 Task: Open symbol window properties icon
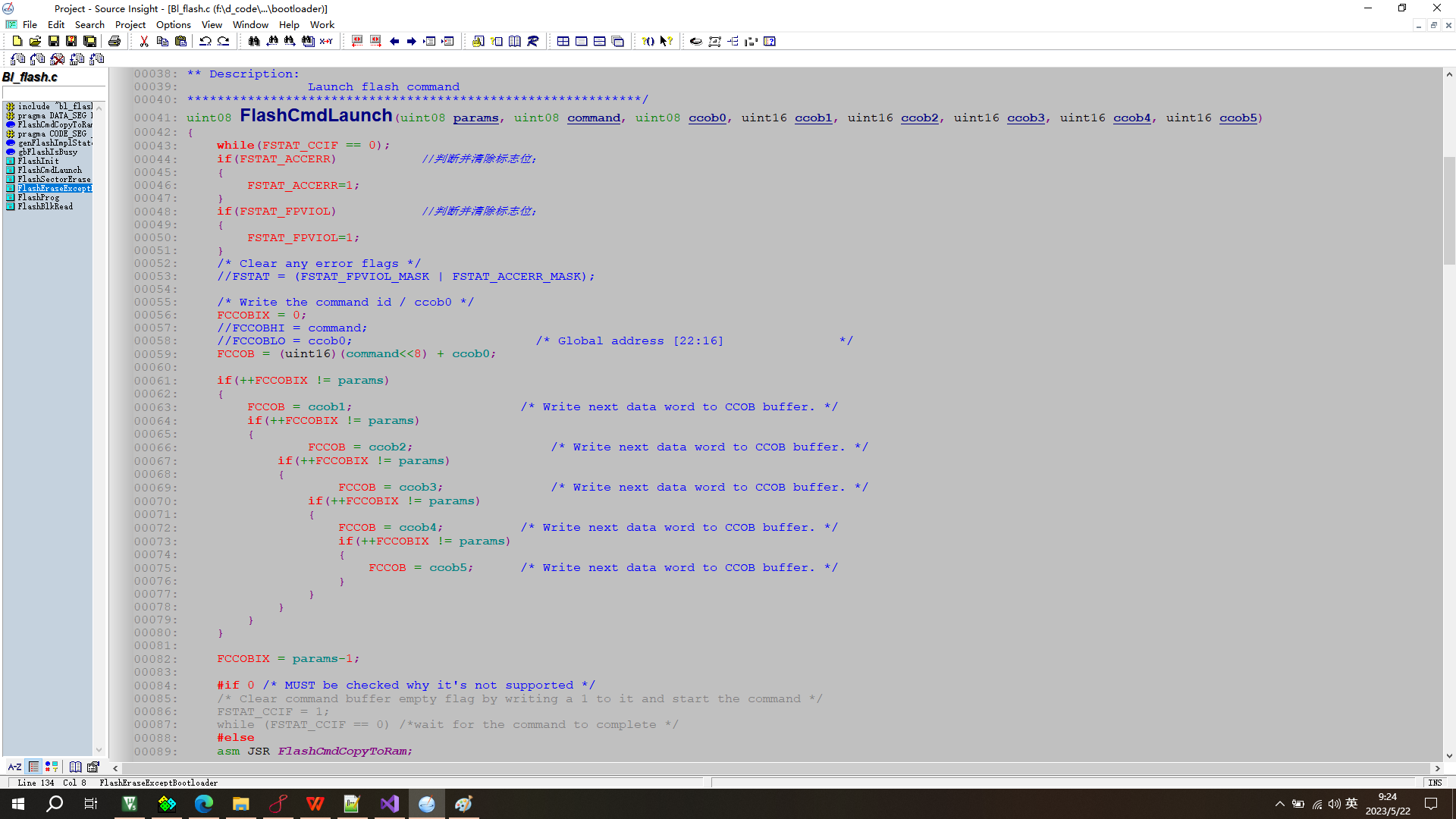point(93,767)
